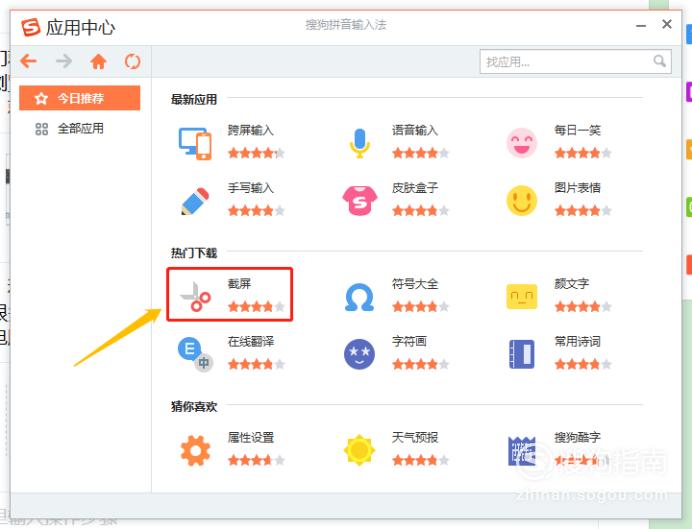
Task: Click the 应用中心 window title
Action: [x=80, y=28]
